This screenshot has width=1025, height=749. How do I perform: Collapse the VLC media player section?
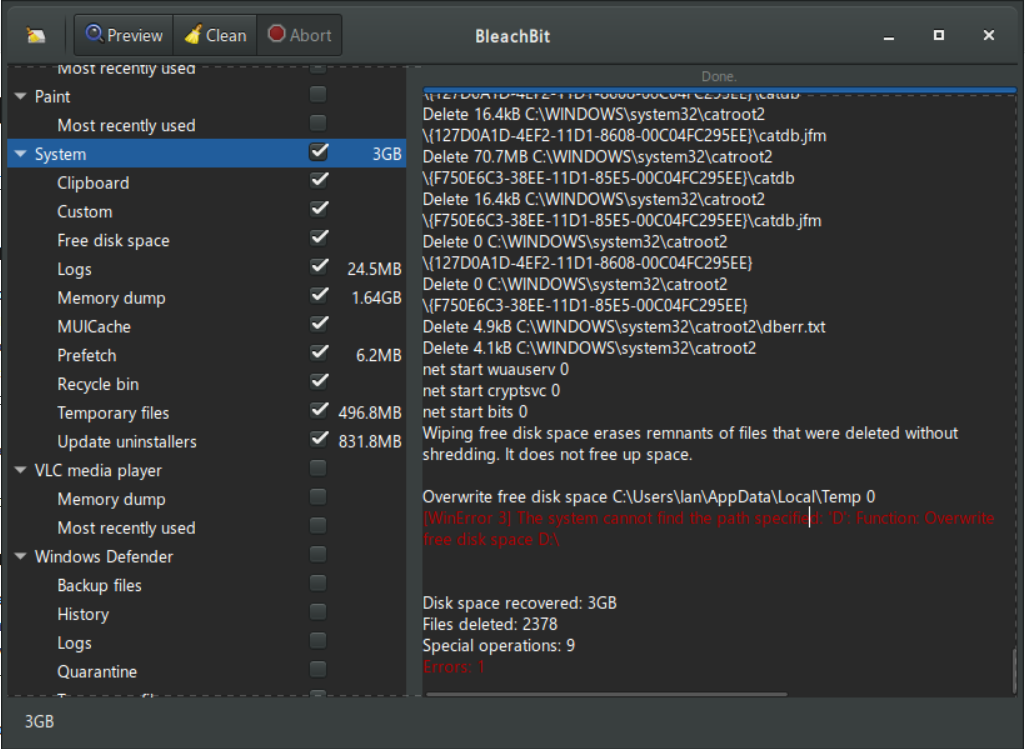point(20,470)
